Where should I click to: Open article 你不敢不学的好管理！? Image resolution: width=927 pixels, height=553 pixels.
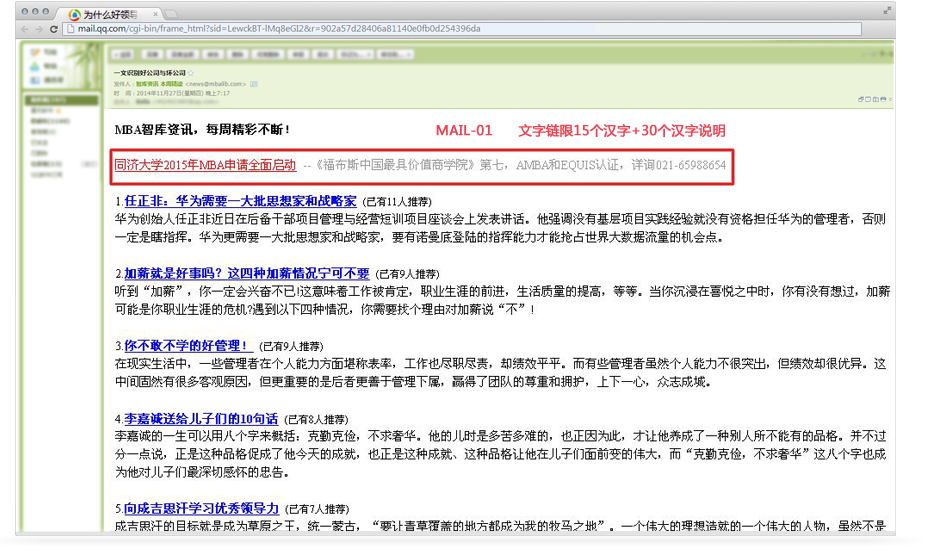pos(189,346)
